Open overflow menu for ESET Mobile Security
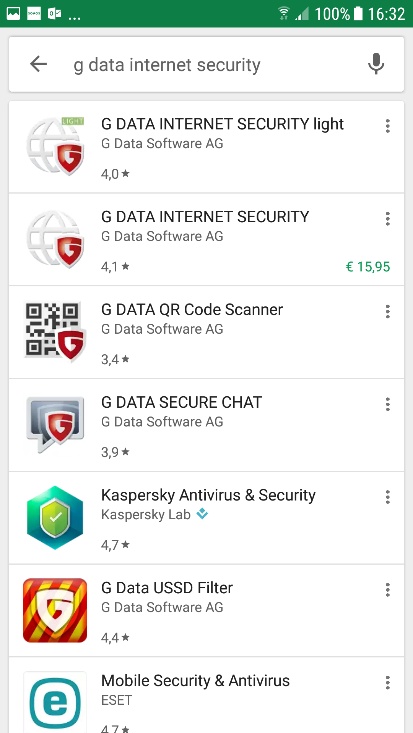 coord(387,683)
